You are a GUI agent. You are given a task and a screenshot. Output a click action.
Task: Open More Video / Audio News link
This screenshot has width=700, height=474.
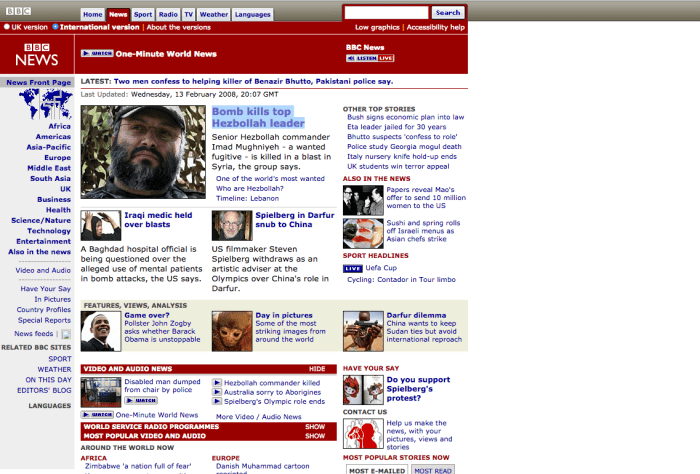pyautogui.click(x=258, y=416)
